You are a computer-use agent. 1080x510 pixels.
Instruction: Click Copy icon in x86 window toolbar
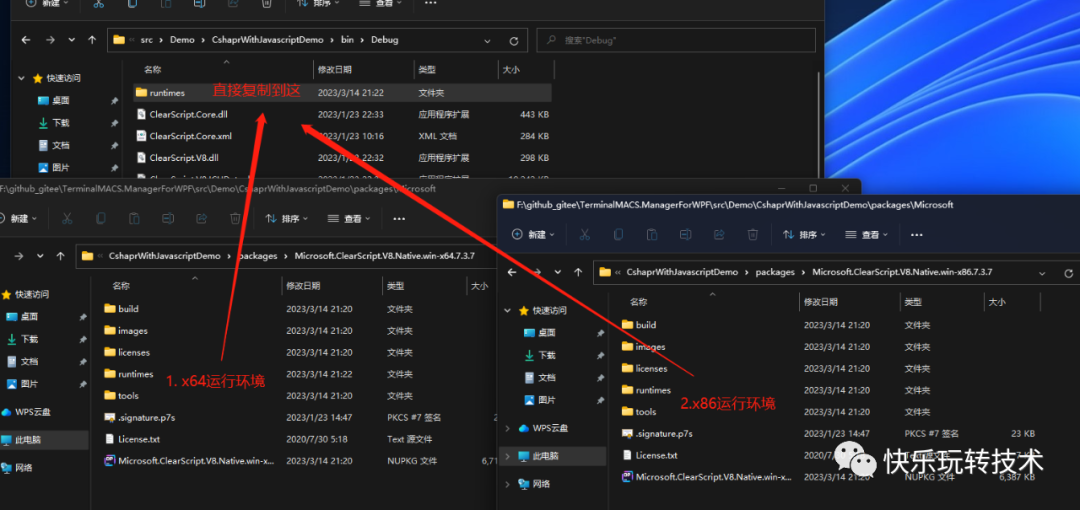(x=618, y=234)
